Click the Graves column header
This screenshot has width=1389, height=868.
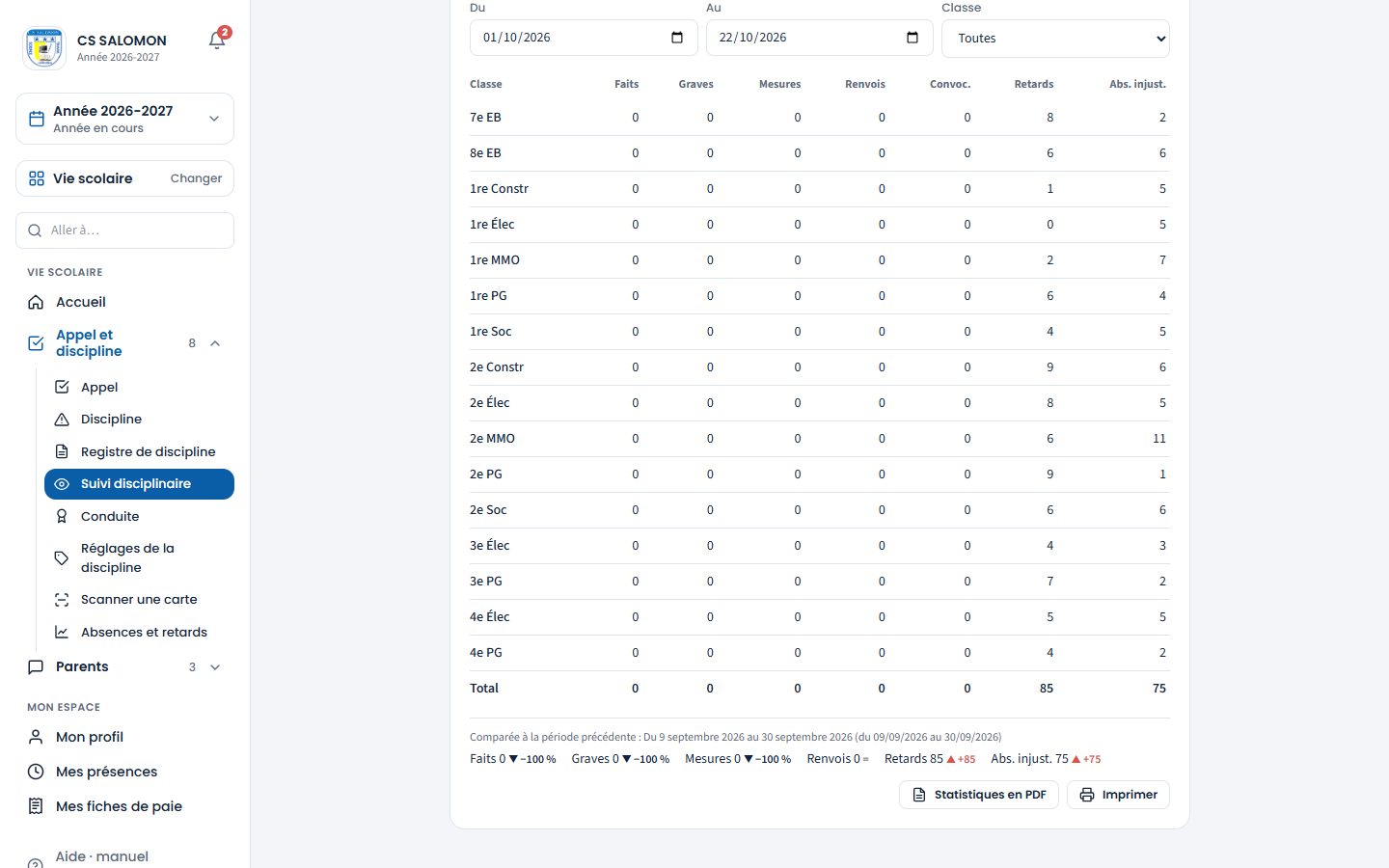click(x=695, y=84)
